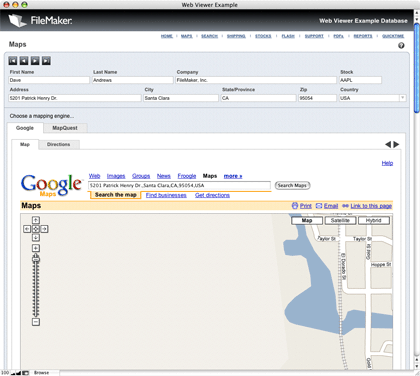Go to the last record

[x=46, y=61]
